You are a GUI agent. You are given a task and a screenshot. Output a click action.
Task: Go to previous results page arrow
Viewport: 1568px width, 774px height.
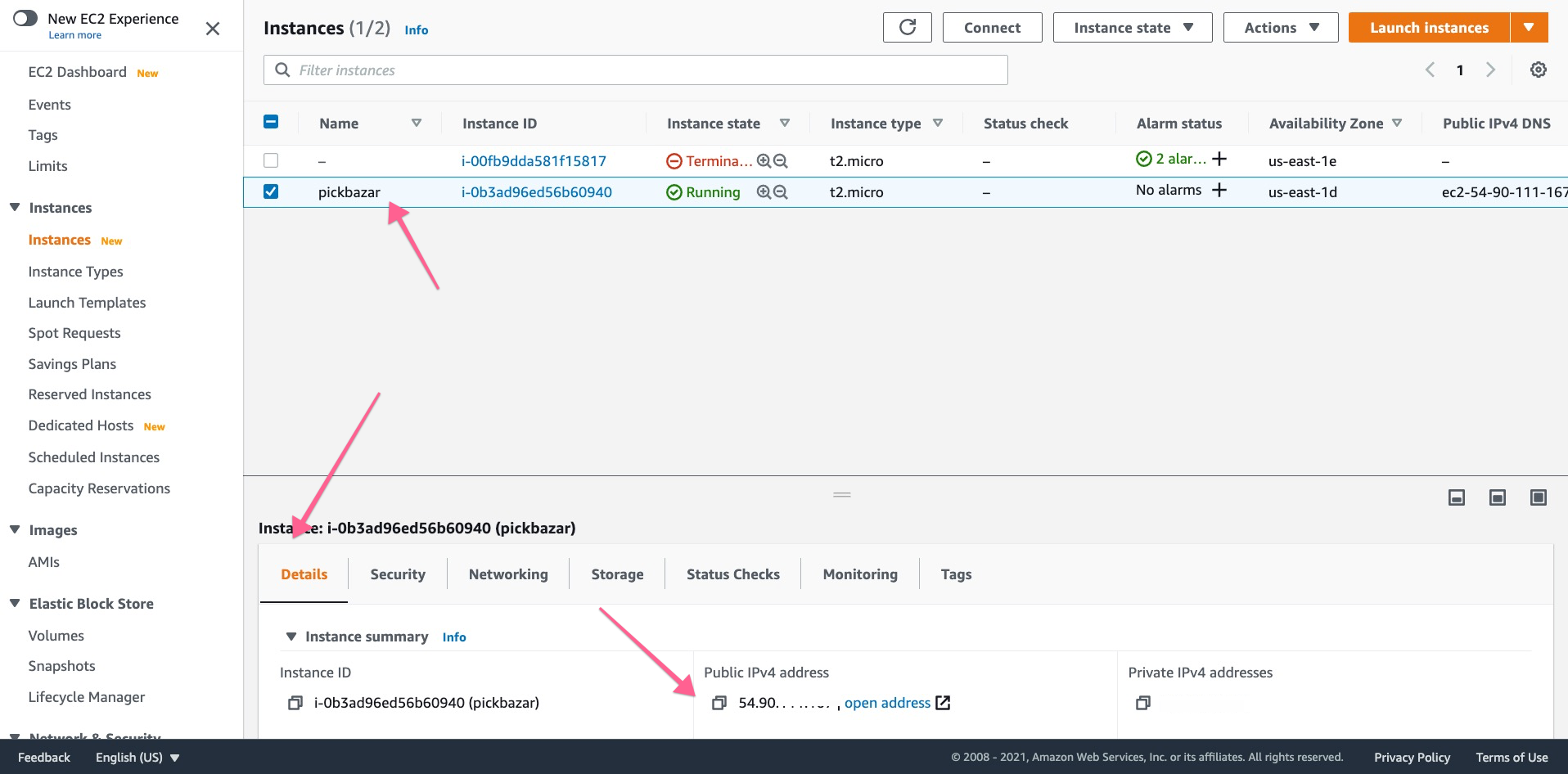pyautogui.click(x=1430, y=70)
